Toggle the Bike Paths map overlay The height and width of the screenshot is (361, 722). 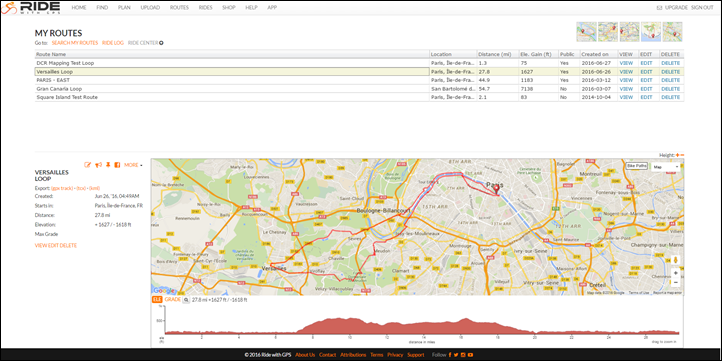pyautogui.click(x=637, y=166)
